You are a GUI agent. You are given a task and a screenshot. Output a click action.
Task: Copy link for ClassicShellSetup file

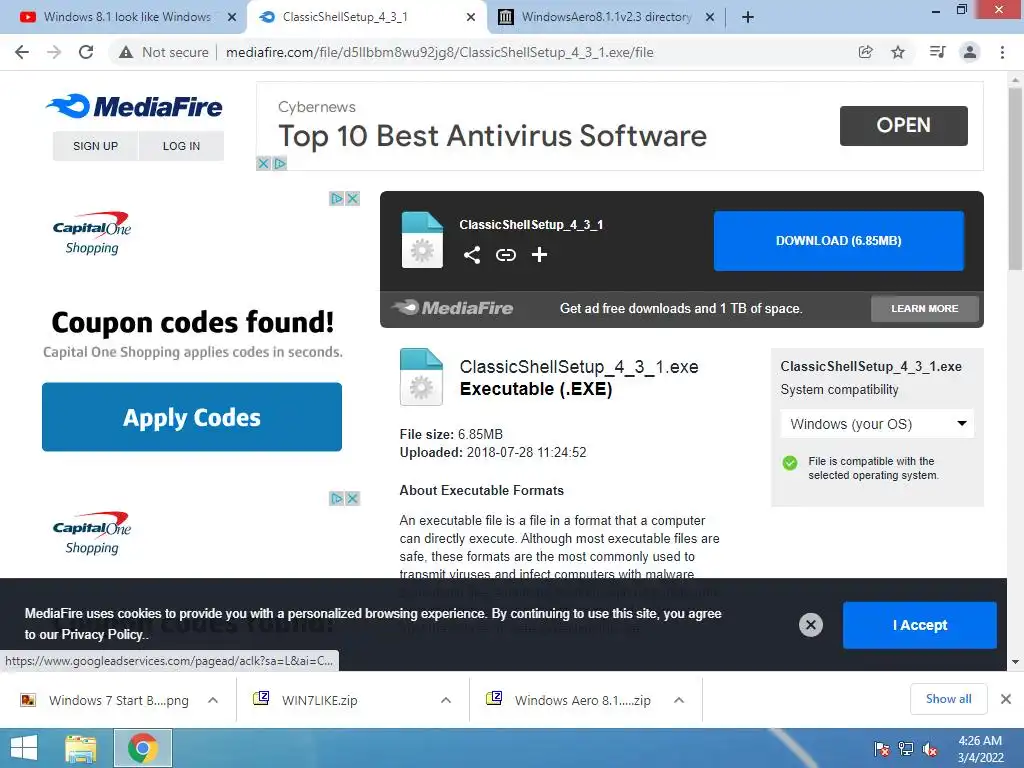click(x=505, y=255)
